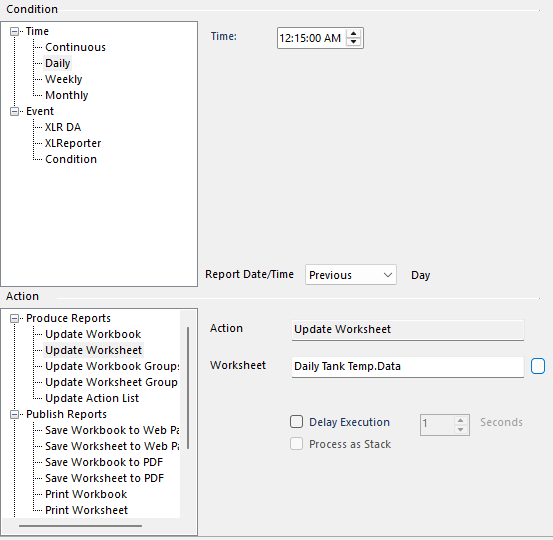Select Update Workbook Groups action
Image resolution: width=553 pixels, height=540 pixels.
pos(112,366)
